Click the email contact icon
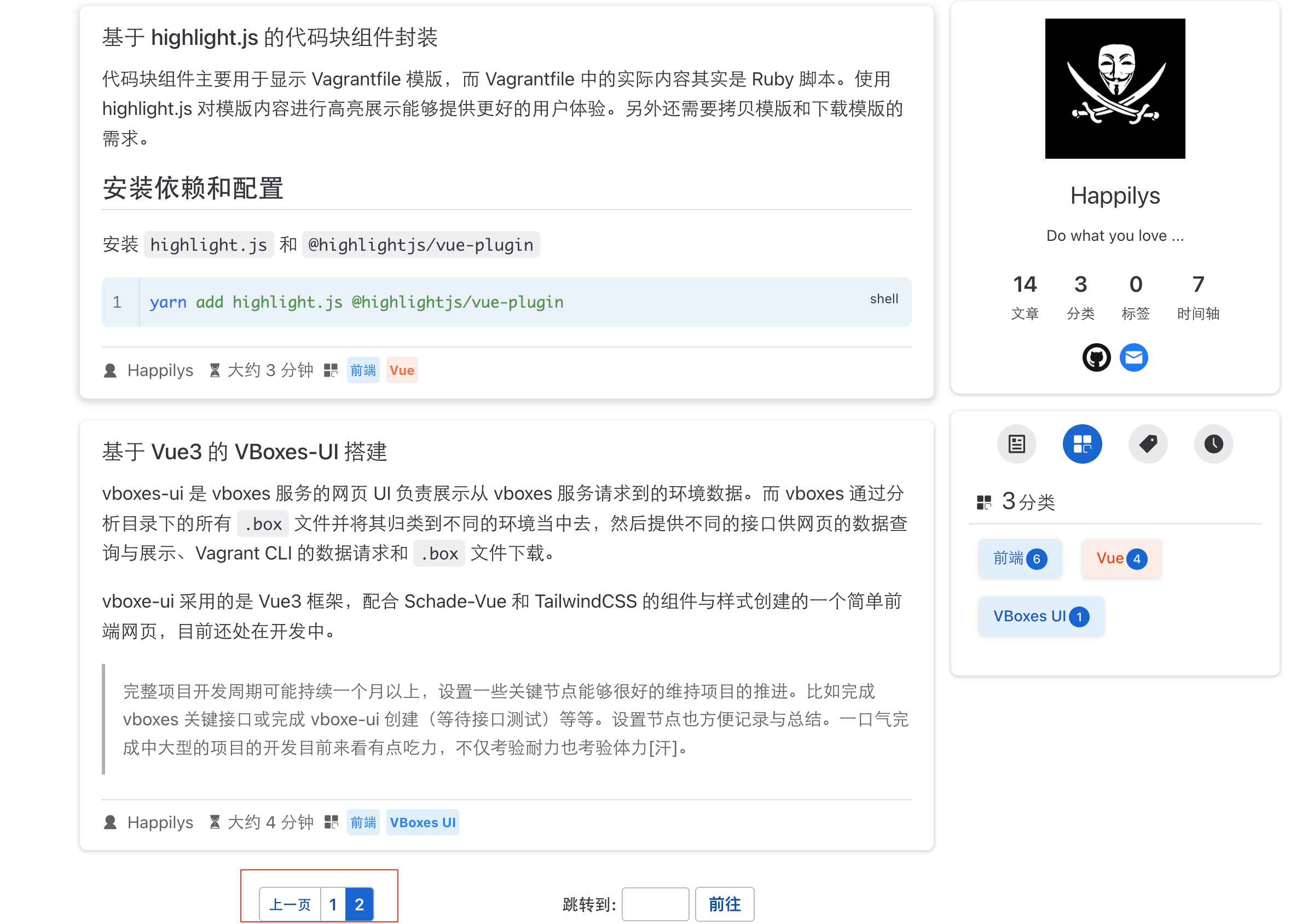The width and height of the screenshot is (1296, 924). tap(1134, 357)
